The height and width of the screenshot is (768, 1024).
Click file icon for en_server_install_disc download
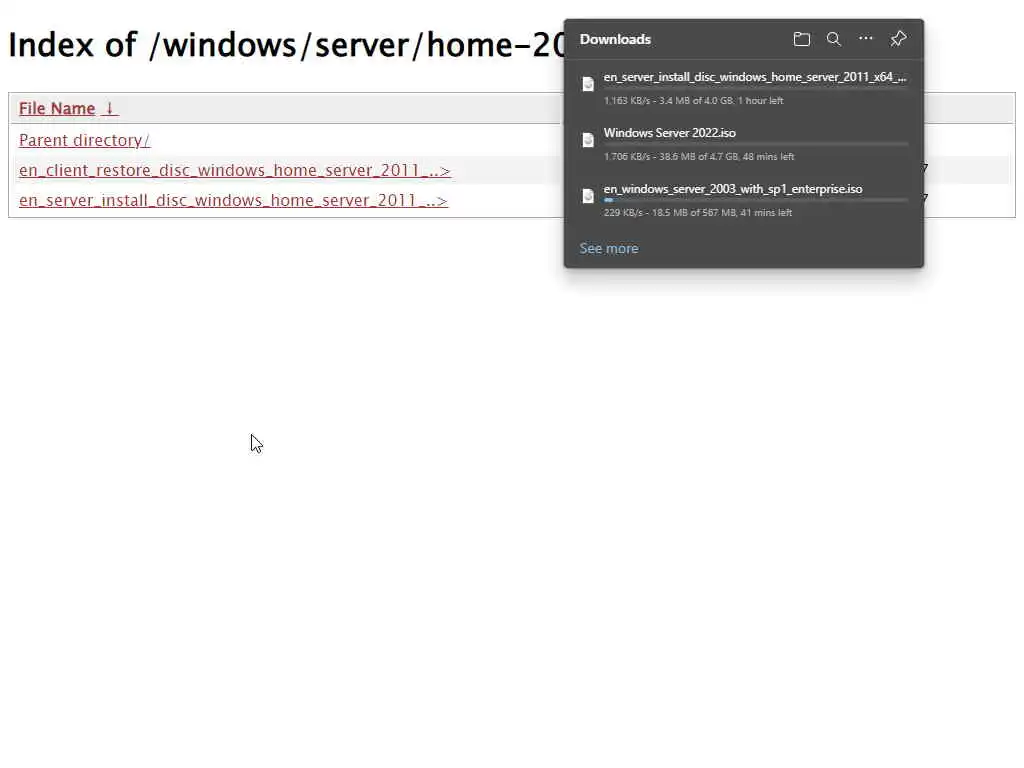(588, 84)
